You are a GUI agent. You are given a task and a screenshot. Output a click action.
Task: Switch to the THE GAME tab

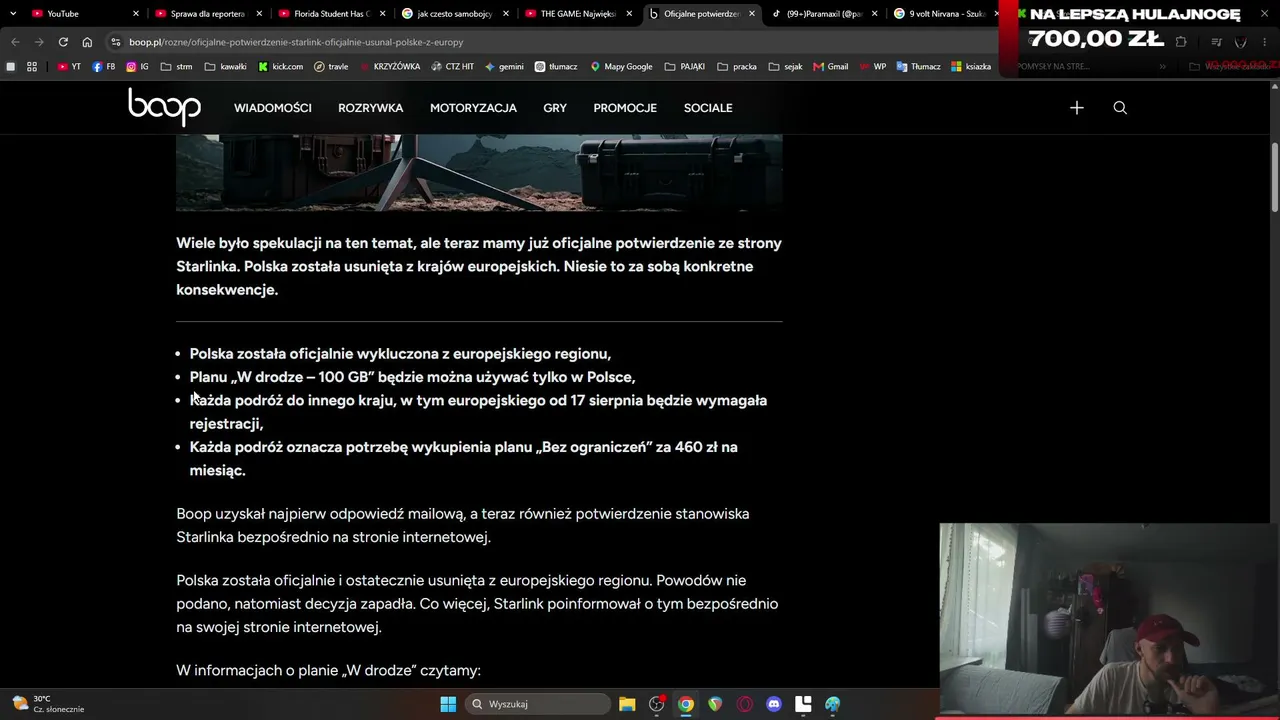pyautogui.click(x=577, y=14)
